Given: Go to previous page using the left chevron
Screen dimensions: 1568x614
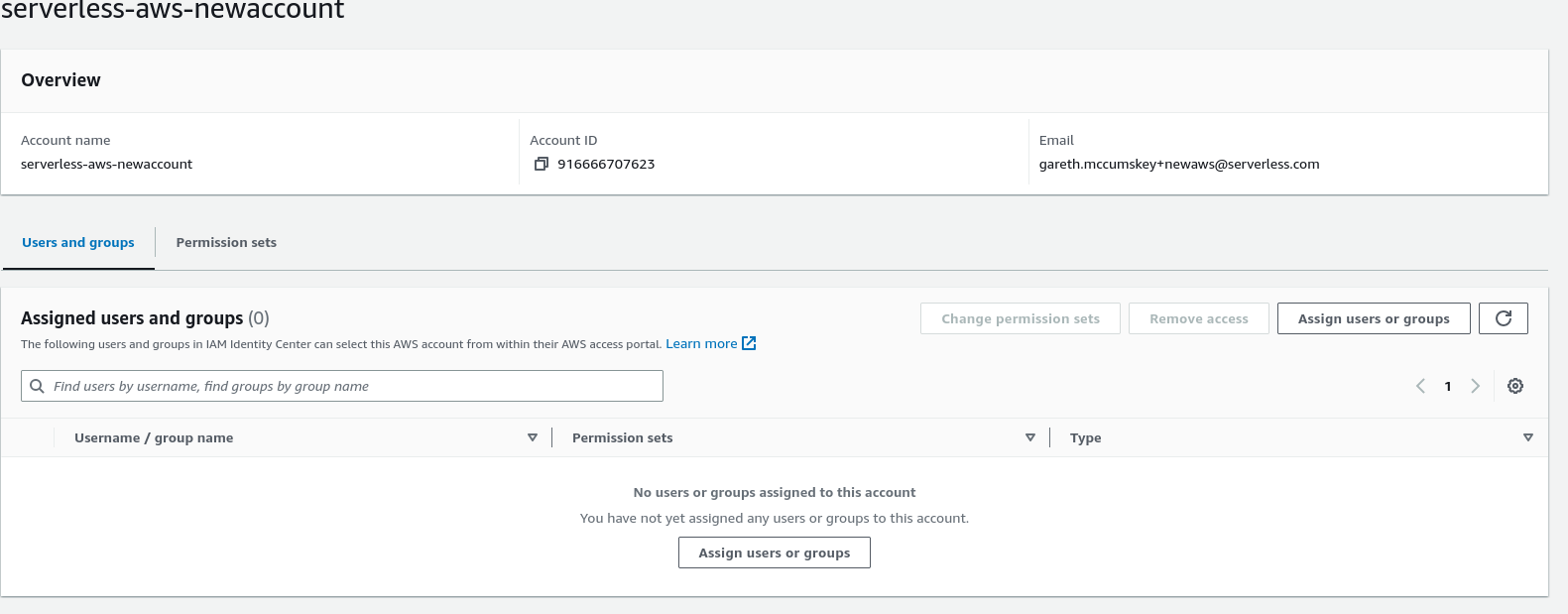Looking at the screenshot, I should click(x=1420, y=386).
